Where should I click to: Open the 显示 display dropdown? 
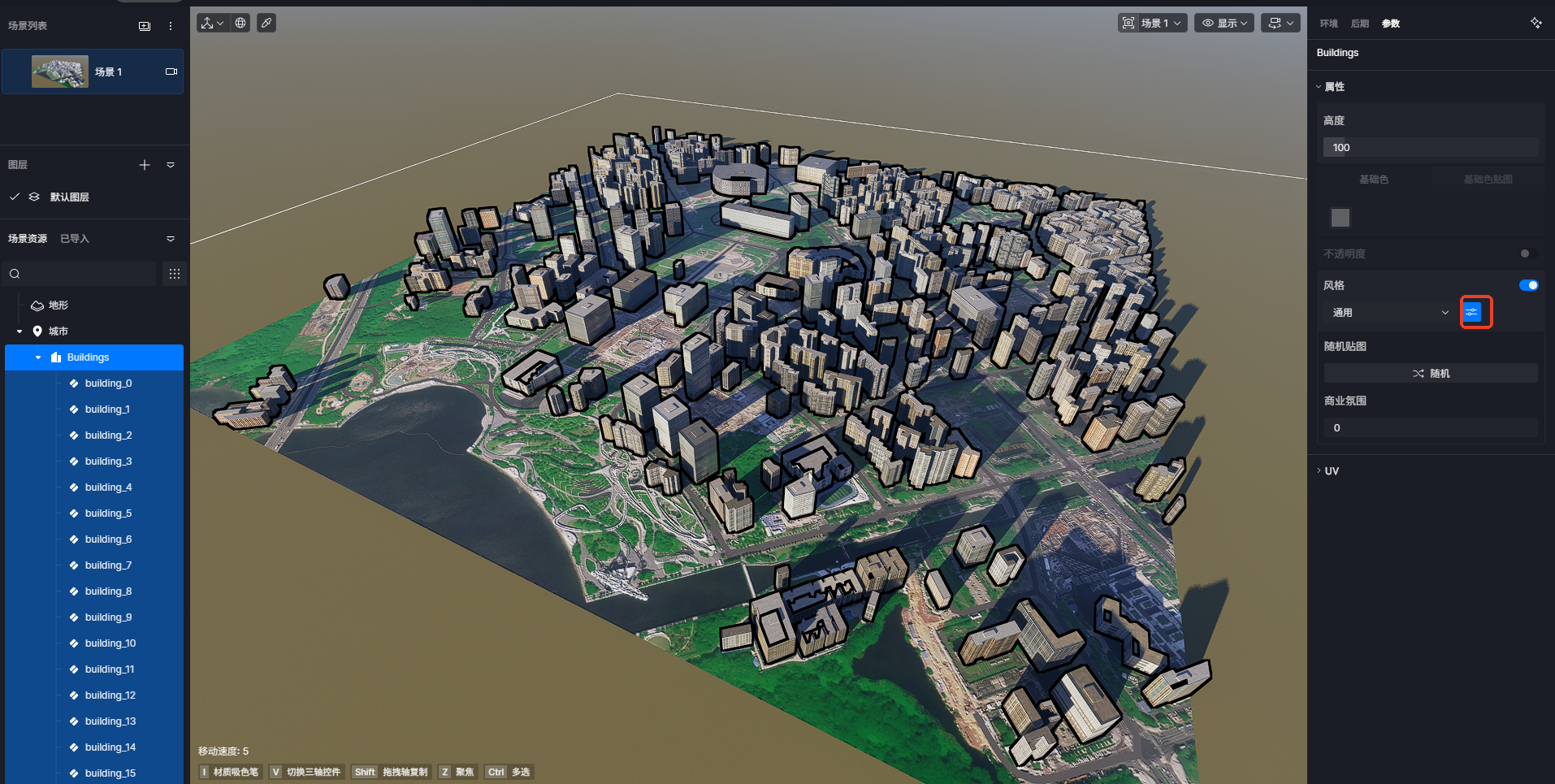click(1224, 23)
